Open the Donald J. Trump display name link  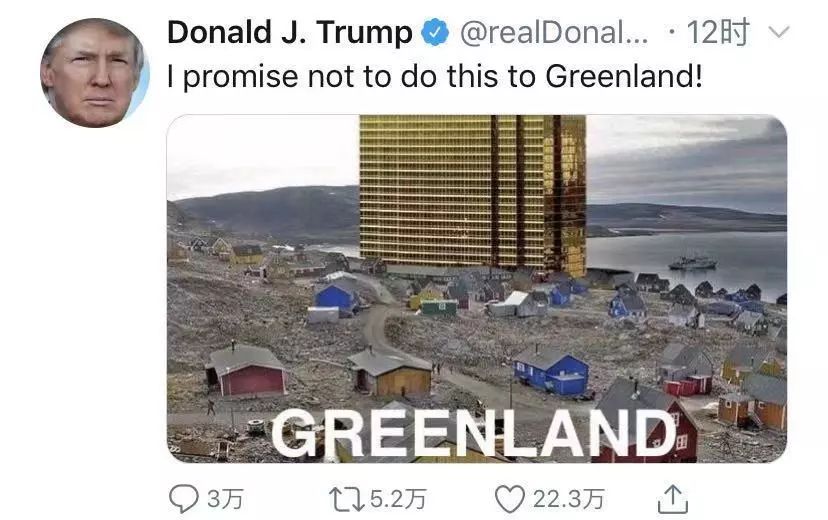289,32
